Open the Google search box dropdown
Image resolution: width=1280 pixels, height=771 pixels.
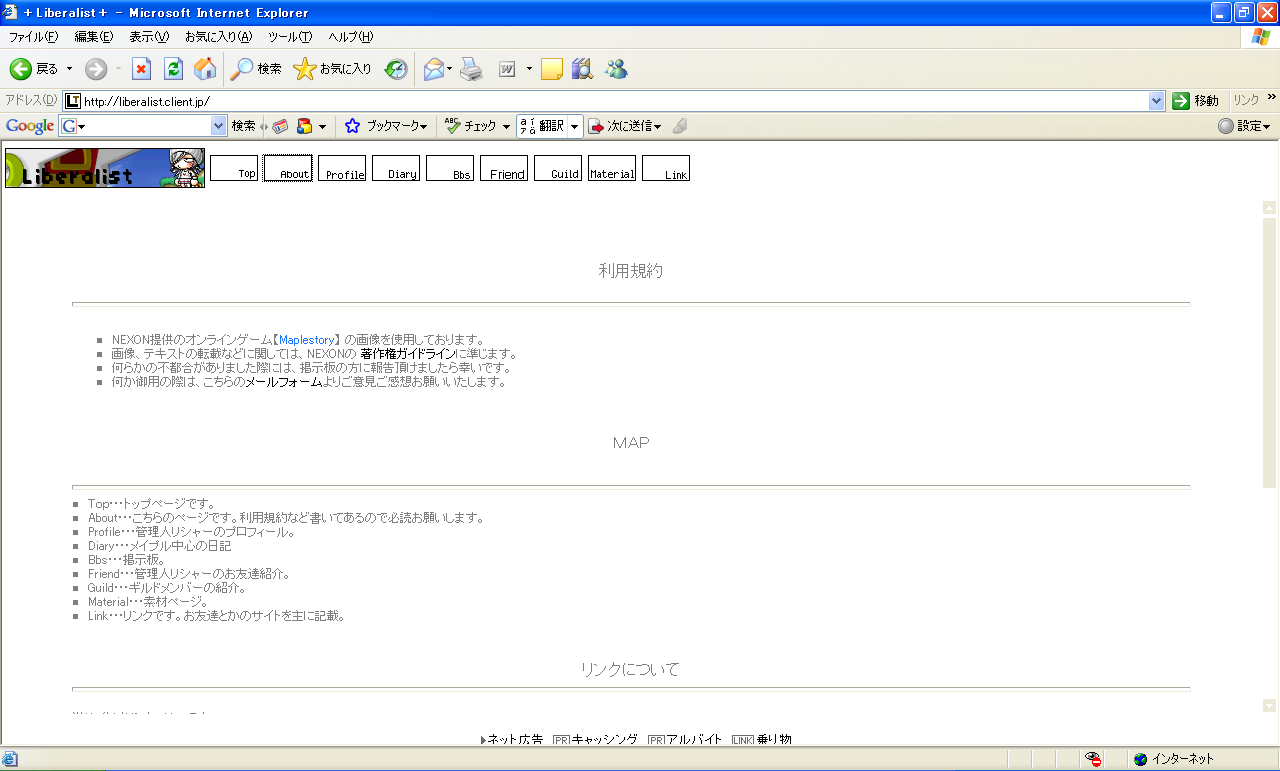coord(219,126)
